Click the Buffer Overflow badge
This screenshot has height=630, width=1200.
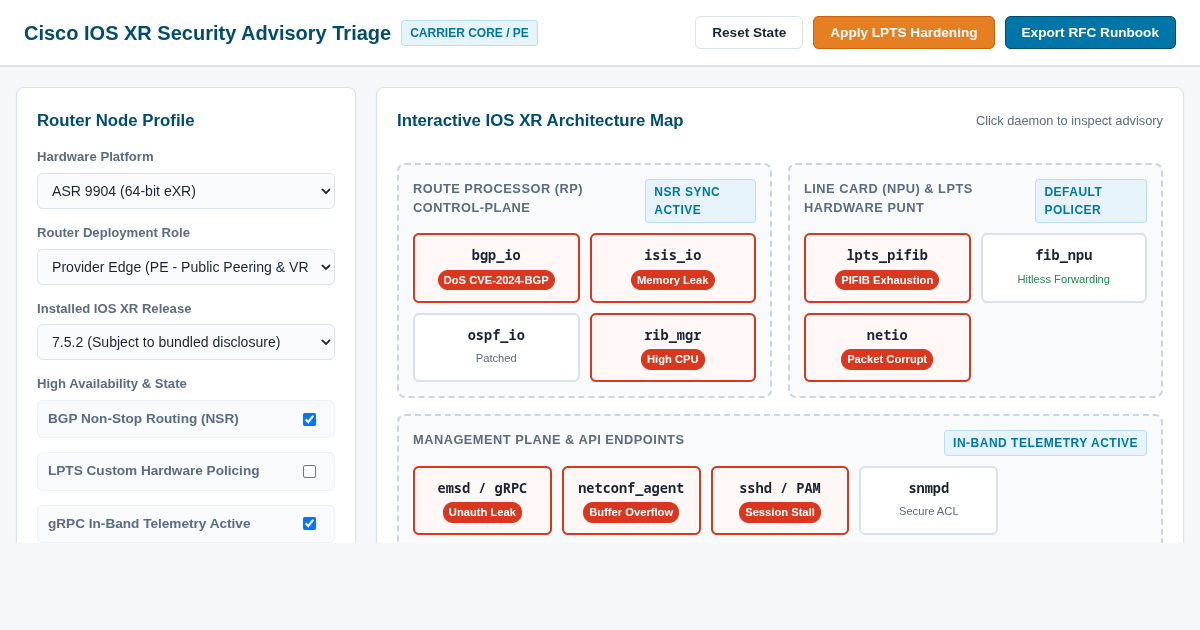631,512
